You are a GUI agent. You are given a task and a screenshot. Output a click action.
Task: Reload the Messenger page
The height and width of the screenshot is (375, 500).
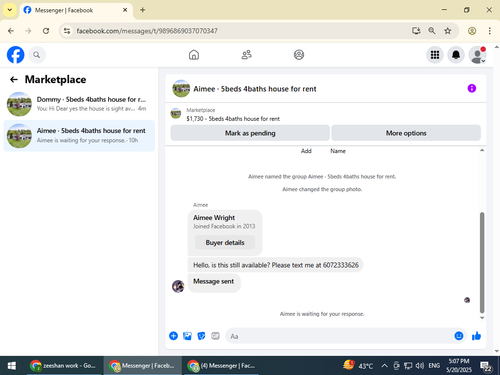point(46,31)
